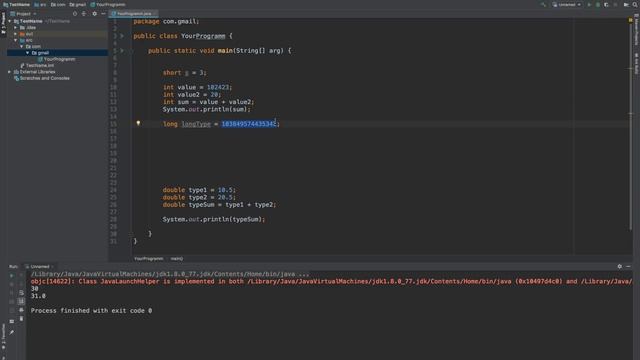Open the Unnamed run configuration dropdown
Viewport: 640px width, 360px height.
[x=567, y=4]
